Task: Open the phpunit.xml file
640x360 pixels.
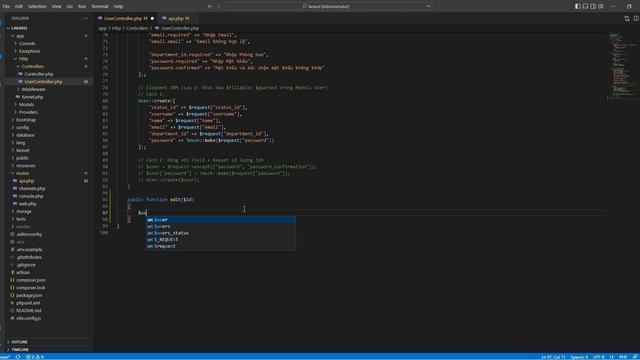Action: coord(27,303)
